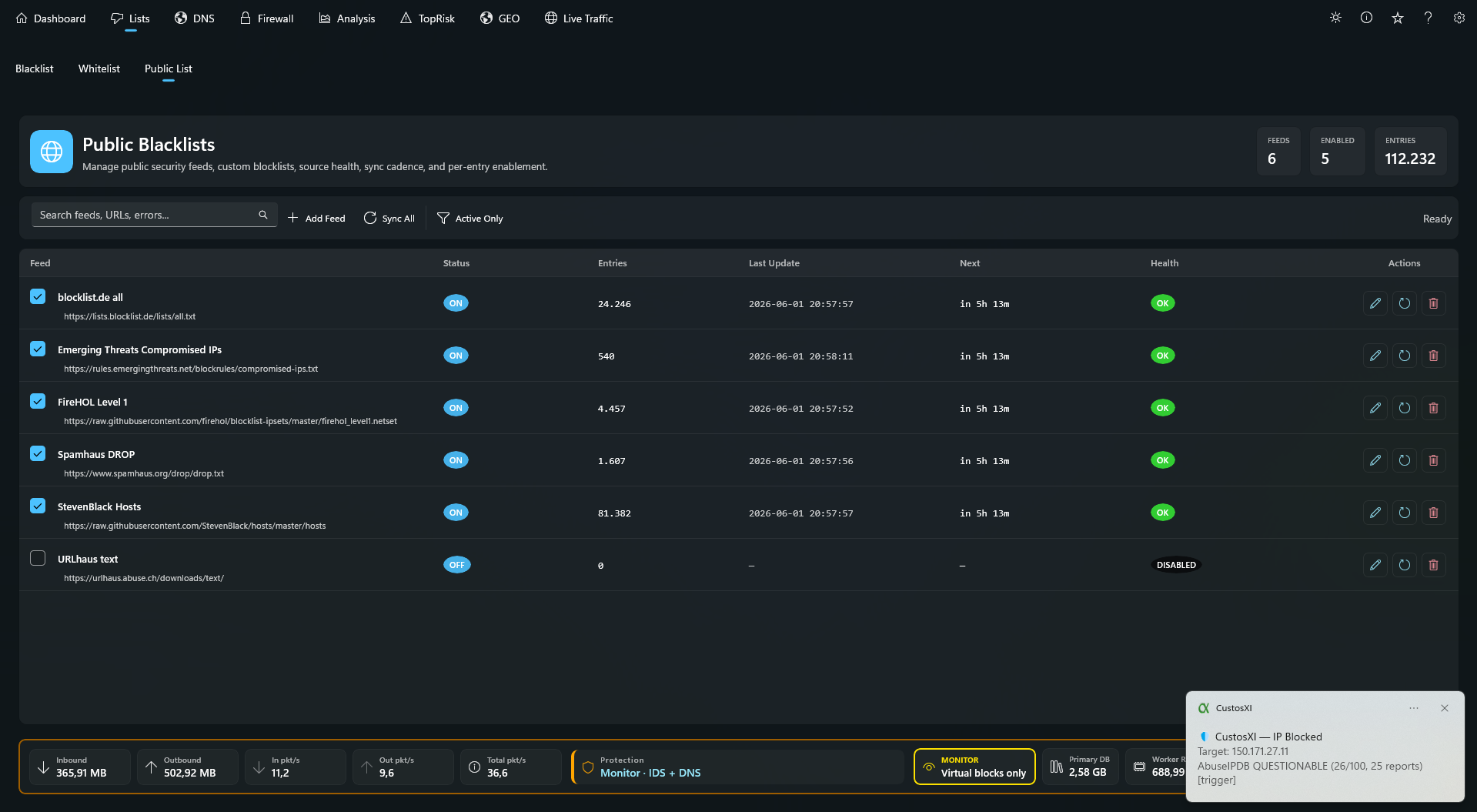The image size is (1477, 812).
Task: Open the GEO menu
Action: coord(500,18)
